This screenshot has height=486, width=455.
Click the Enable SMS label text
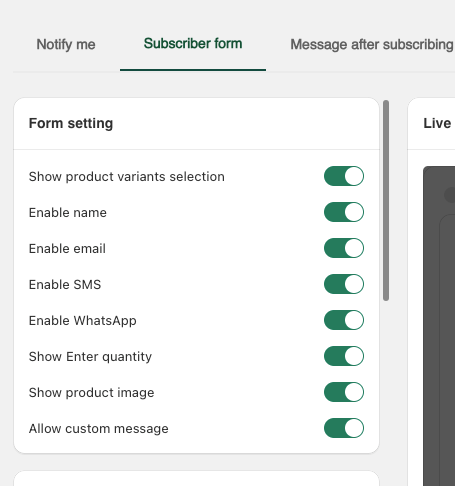click(65, 285)
